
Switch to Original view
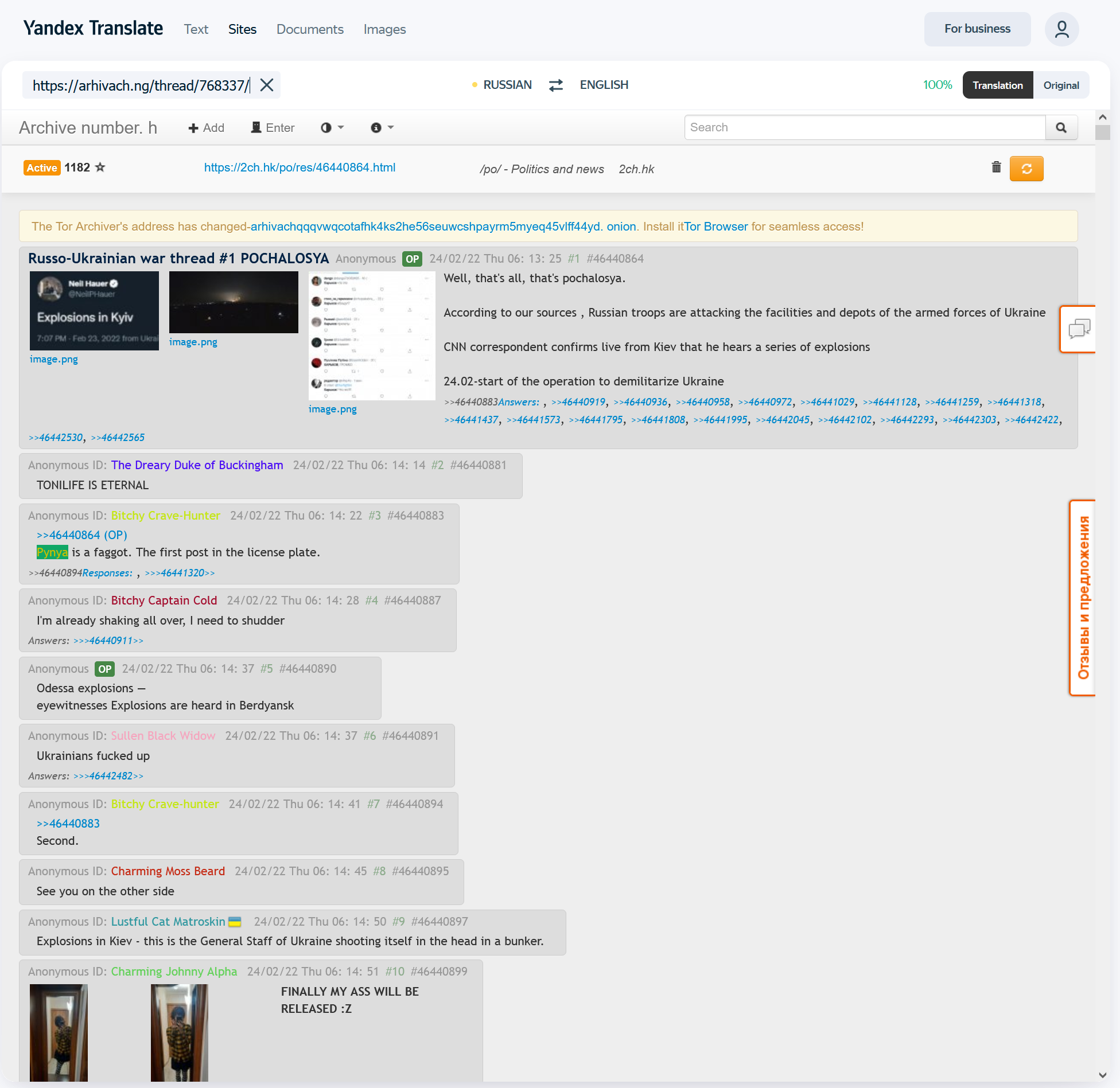pos(1061,85)
